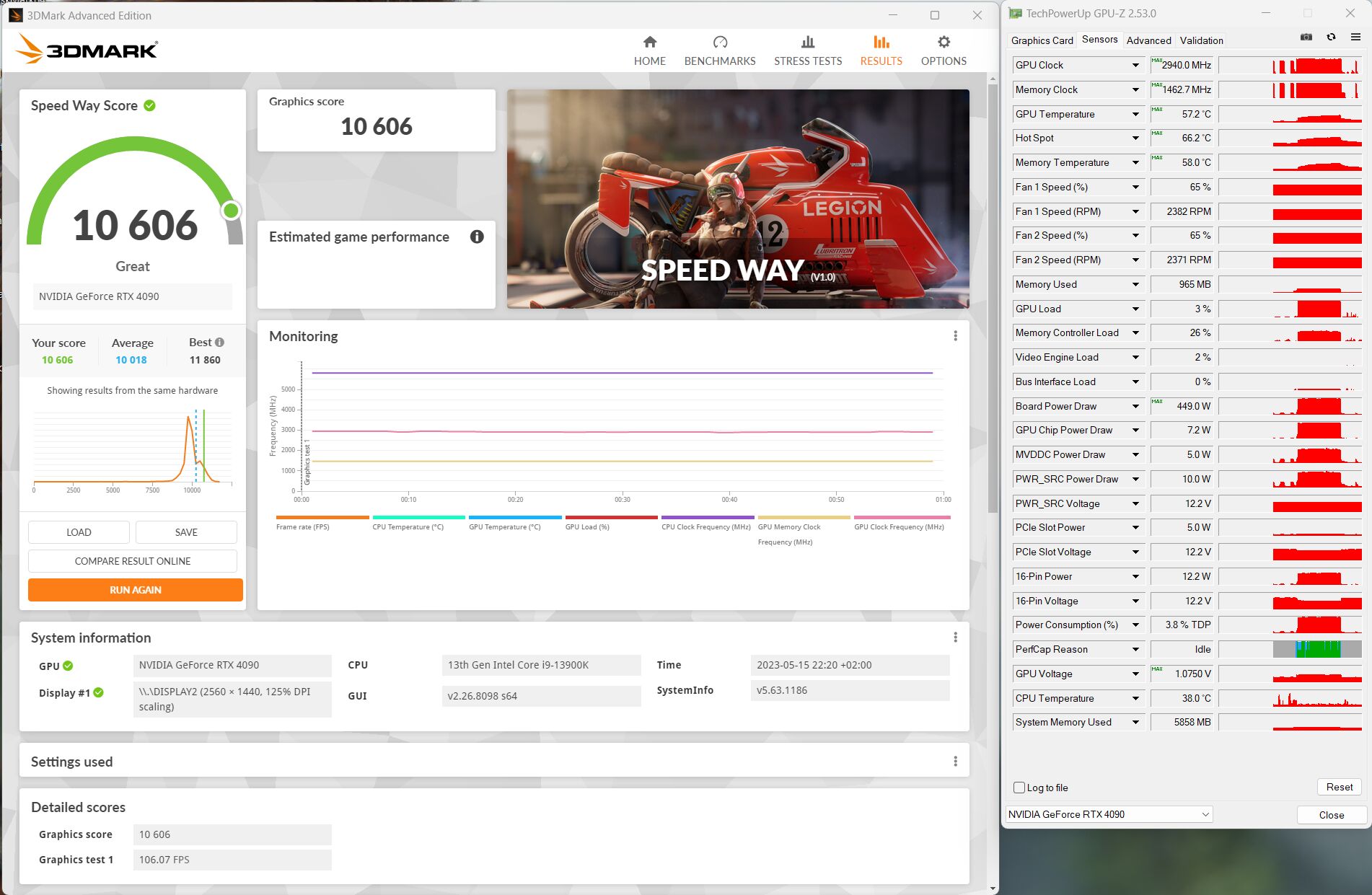Toggle the GPU Temperature legend color bar
The width and height of the screenshot is (1372, 895).
click(x=515, y=517)
